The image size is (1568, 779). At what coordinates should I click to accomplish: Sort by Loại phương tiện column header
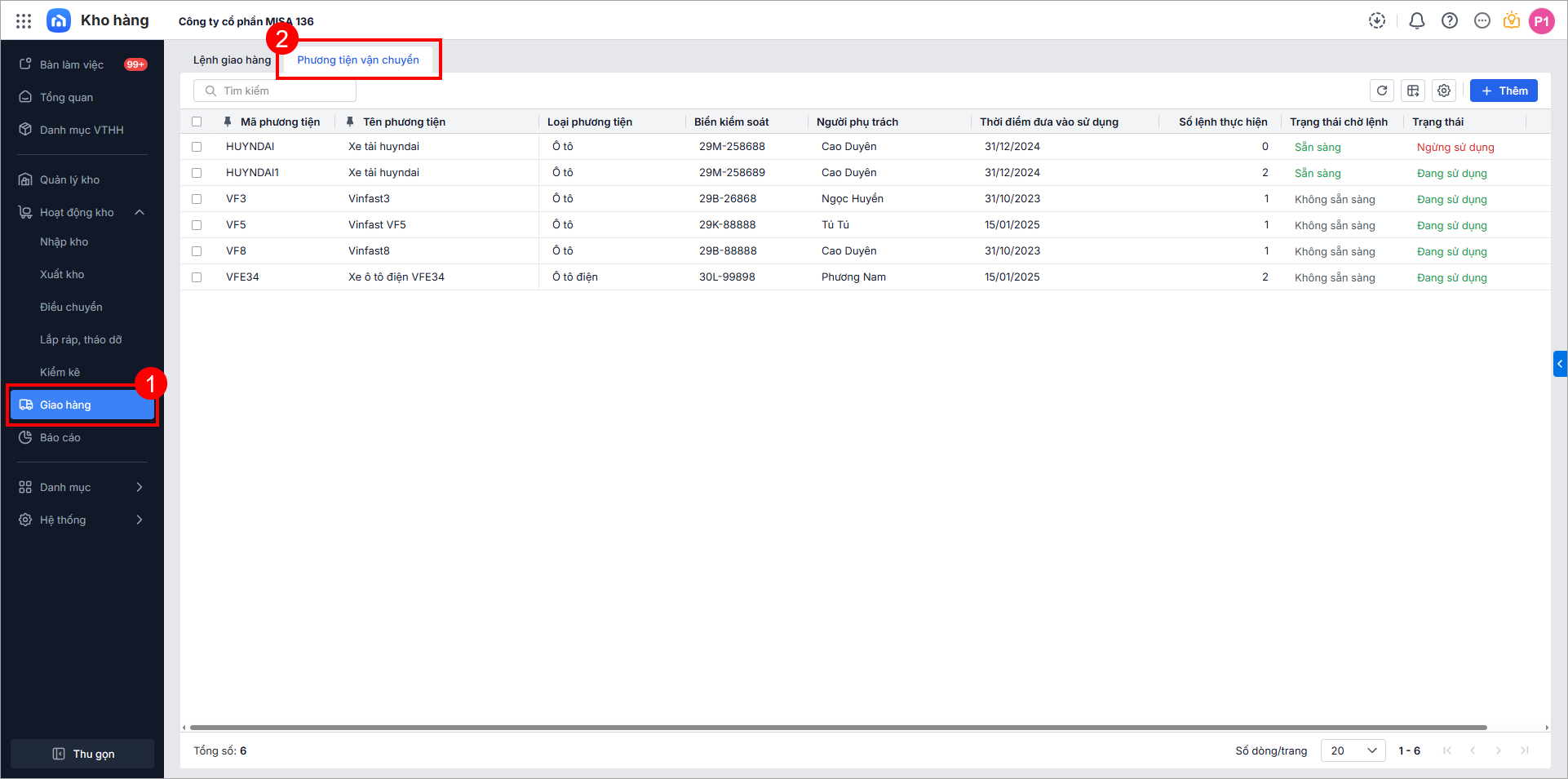pos(590,122)
